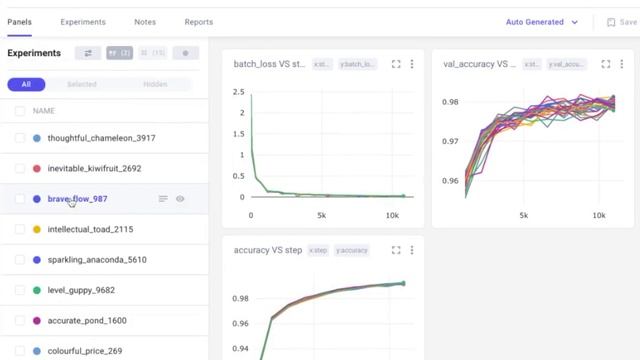640x360 pixels.
Task: Select the highlighted grouped view button beside filter
Action: tap(120, 53)
